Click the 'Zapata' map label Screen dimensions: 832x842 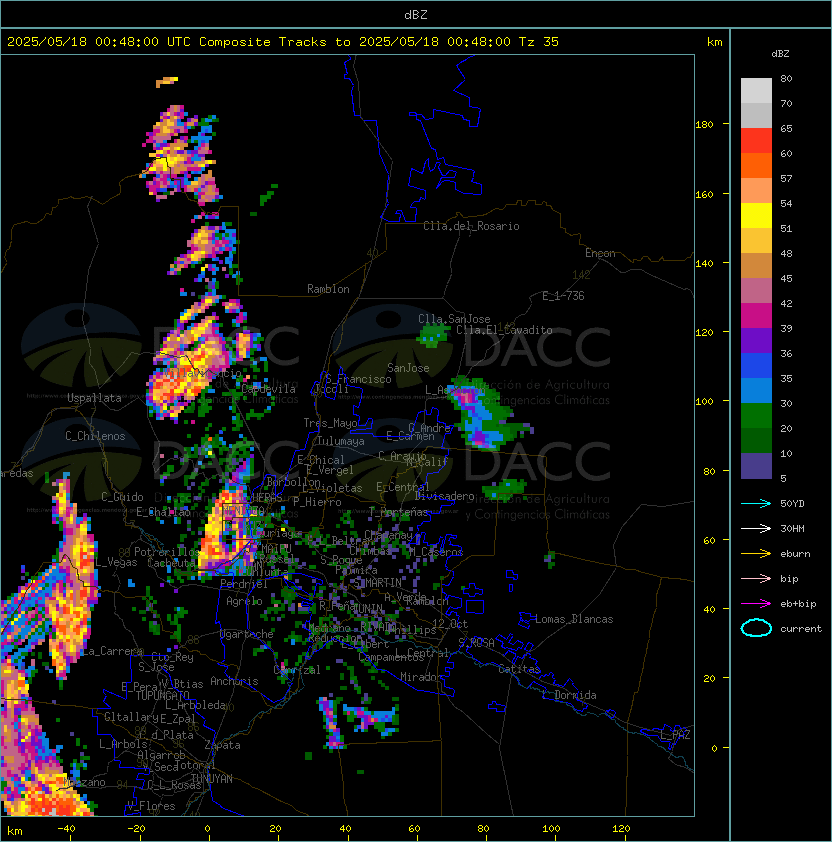[x=222, y=745]
